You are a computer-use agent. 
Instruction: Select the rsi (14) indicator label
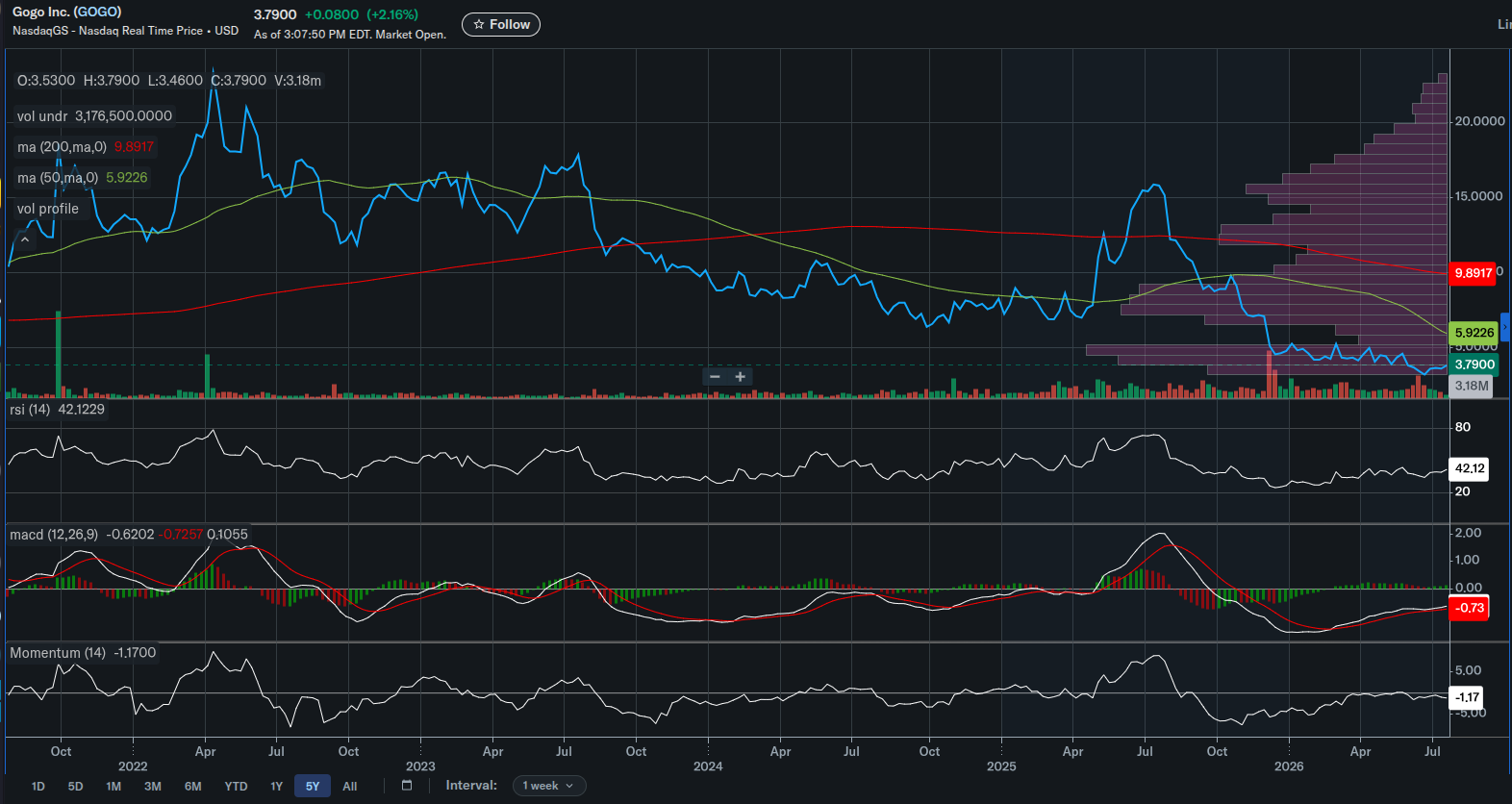30,410
